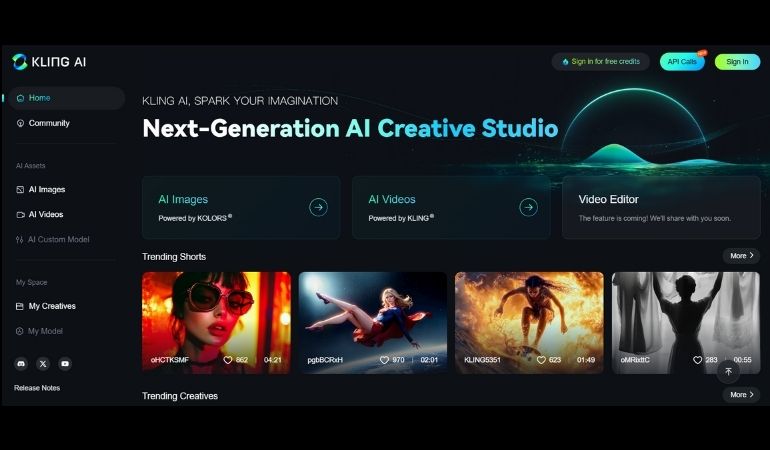Open Release Notes link

point(37,388)
